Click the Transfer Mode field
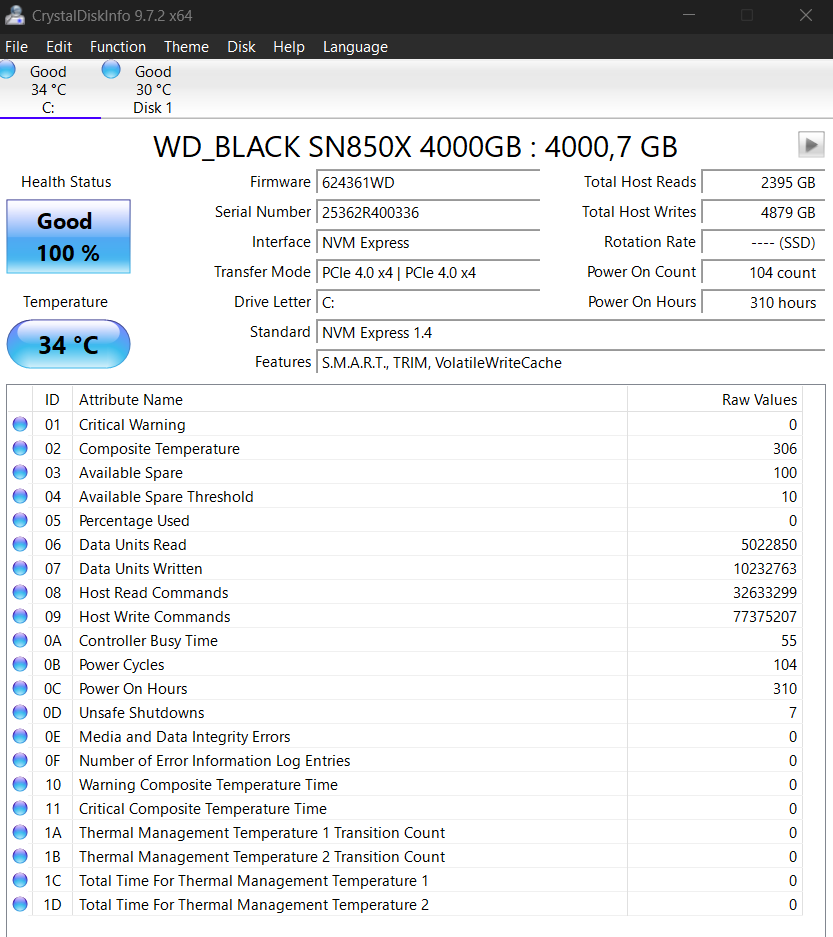833x937 pixels. (x=428, y=272)
